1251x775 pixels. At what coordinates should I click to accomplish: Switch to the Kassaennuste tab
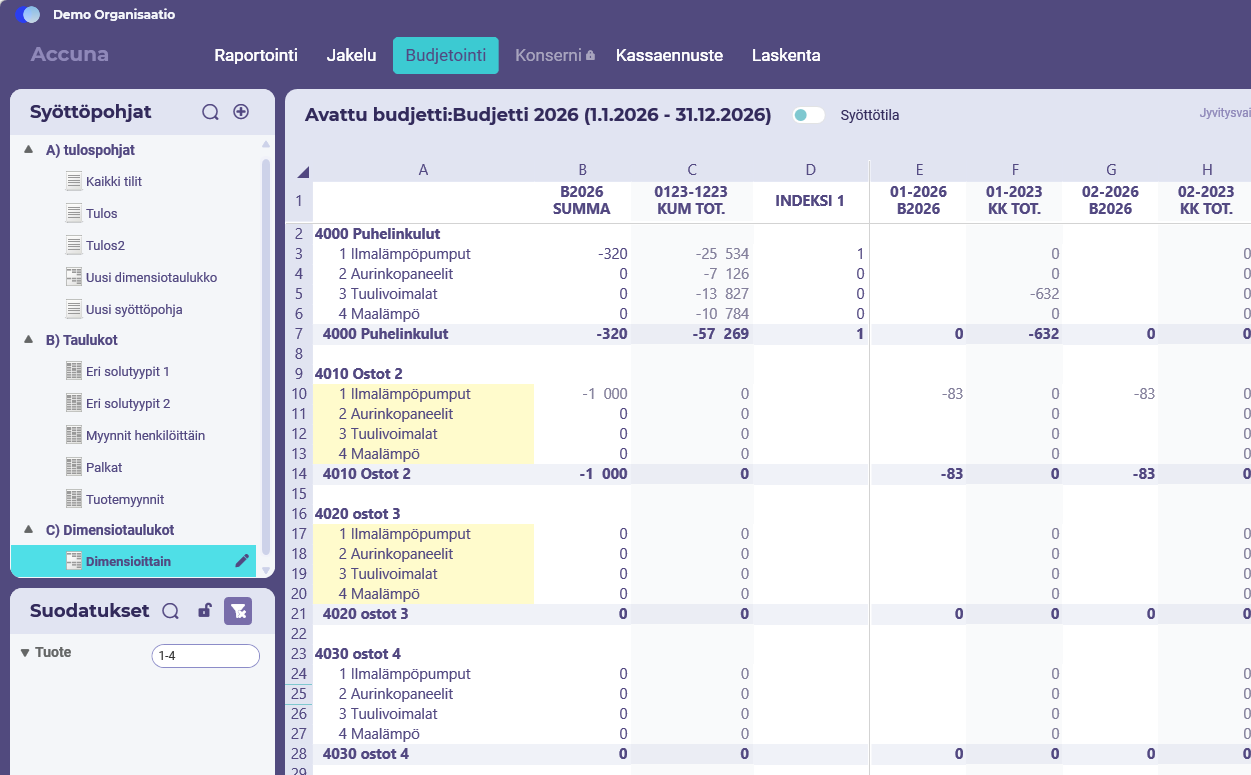coord(669,56)
